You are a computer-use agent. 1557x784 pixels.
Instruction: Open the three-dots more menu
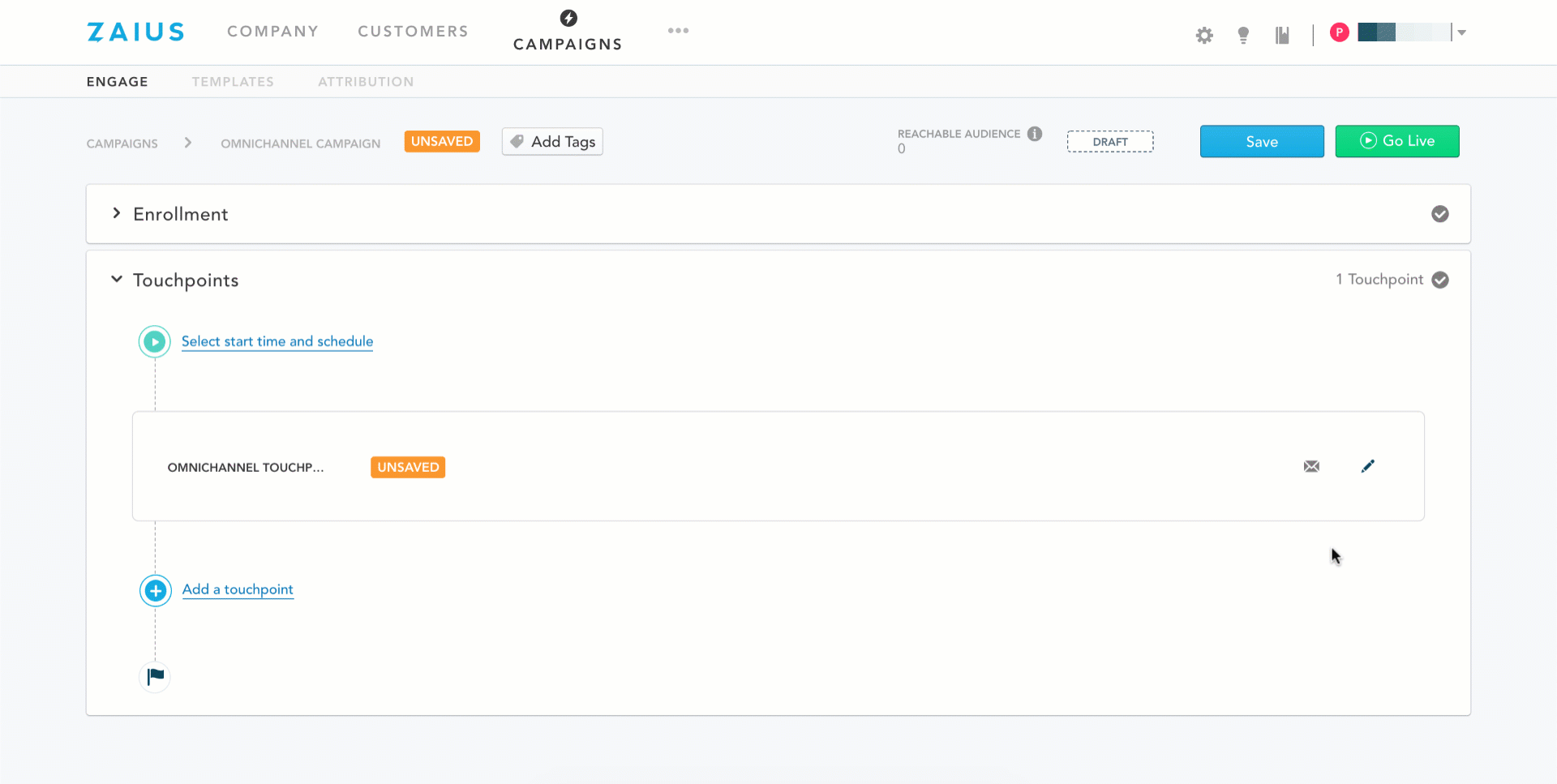pyautogui.click(x=678, y=31)
